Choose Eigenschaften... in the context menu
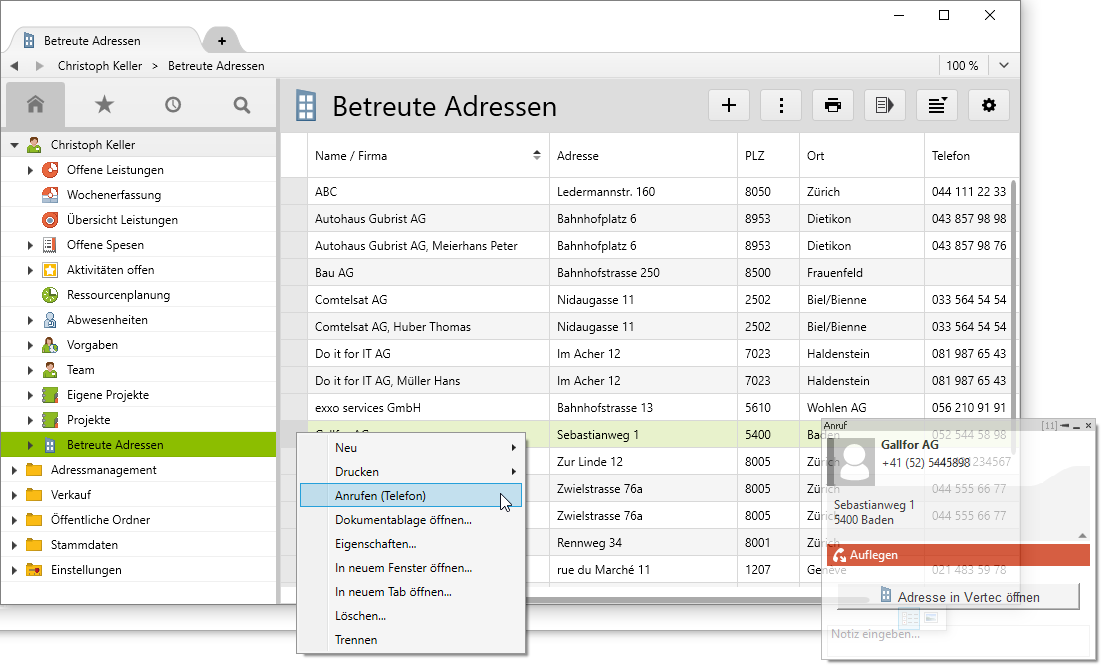Image resolution: width=1106 pixels, height=668 pixels. coord(375,544)
